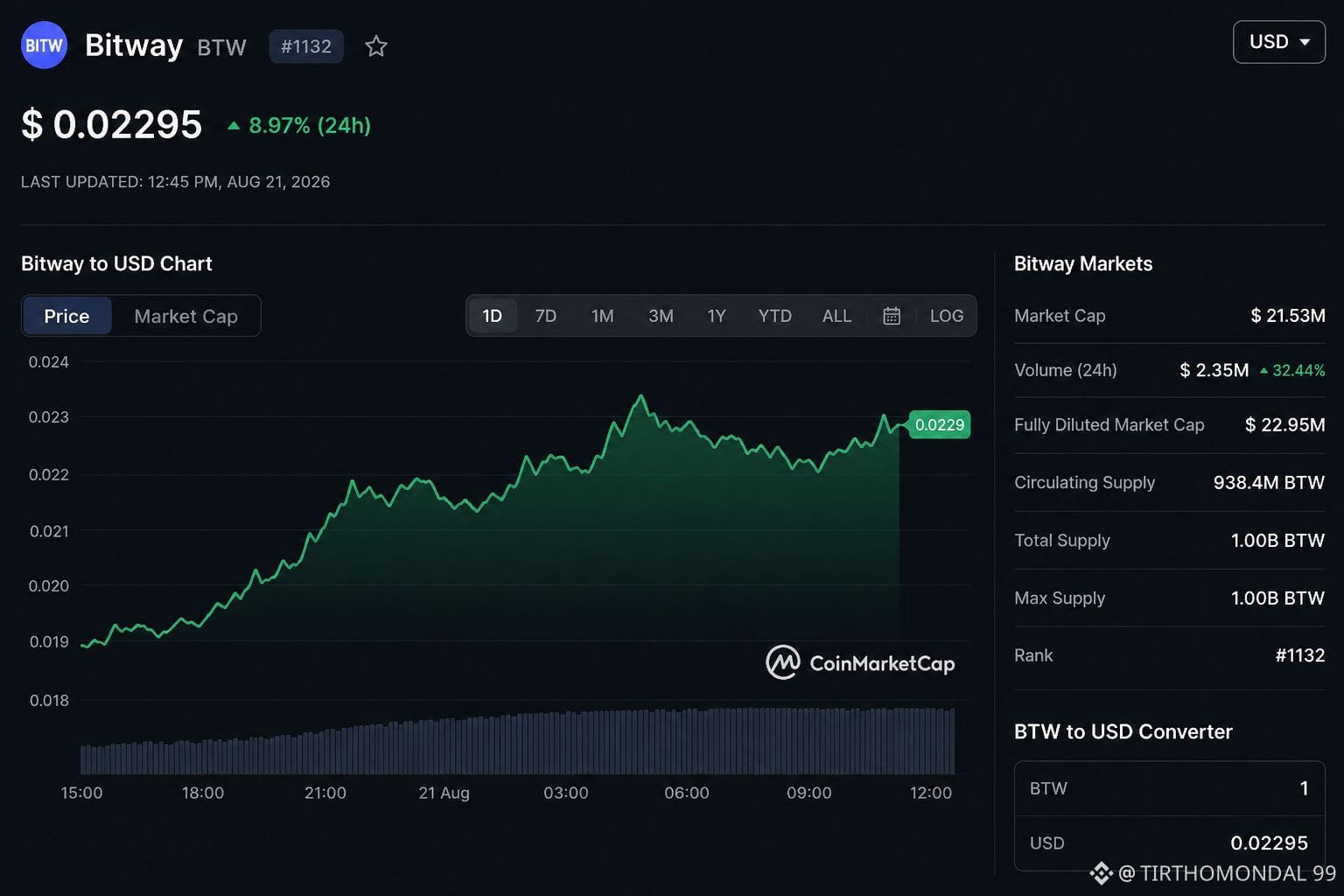Select the 1M time range
The height and width of the screenshot is (896, 1344).
coord(603,316)
